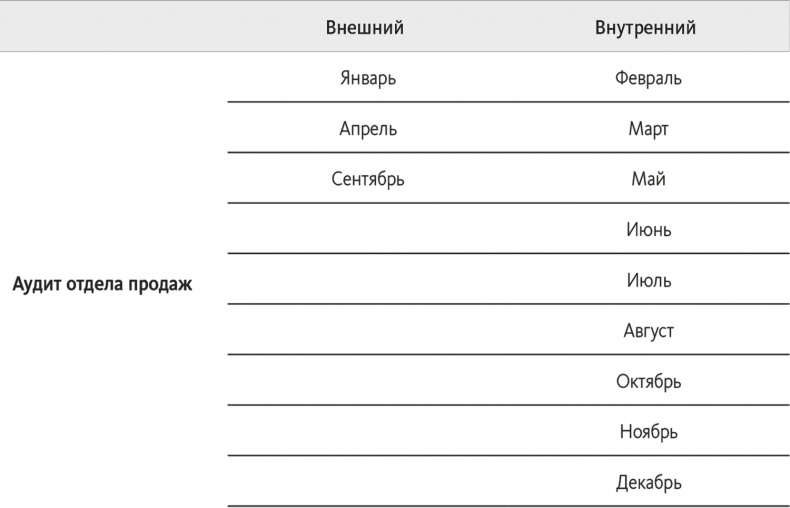Select the "Июнь" cell
This screenshot has width=790, height=508.
click(649, 230)
